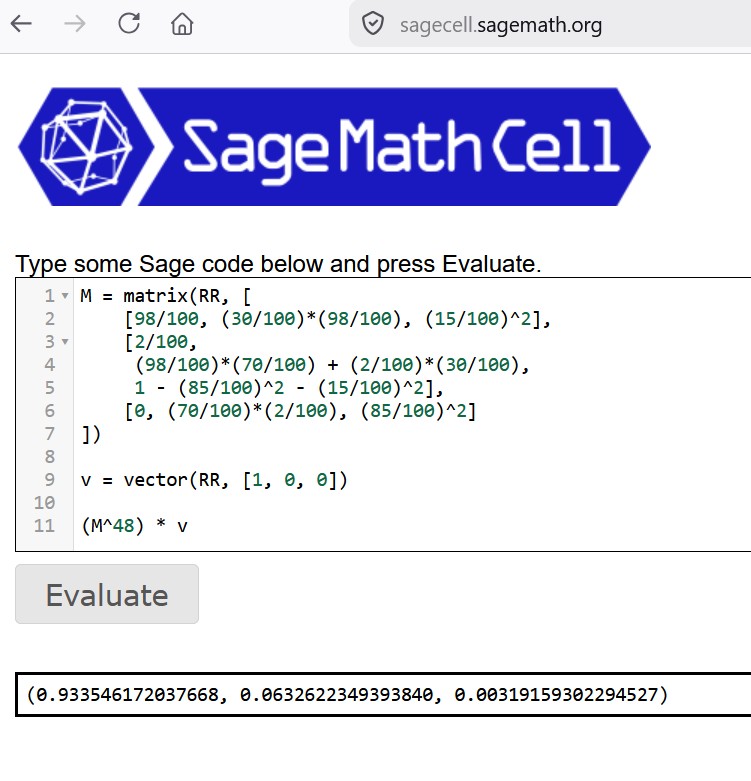The width and height of the screenshot is (751, 781).
Task: Run the code with Evaluate
Action: point(107,594)
